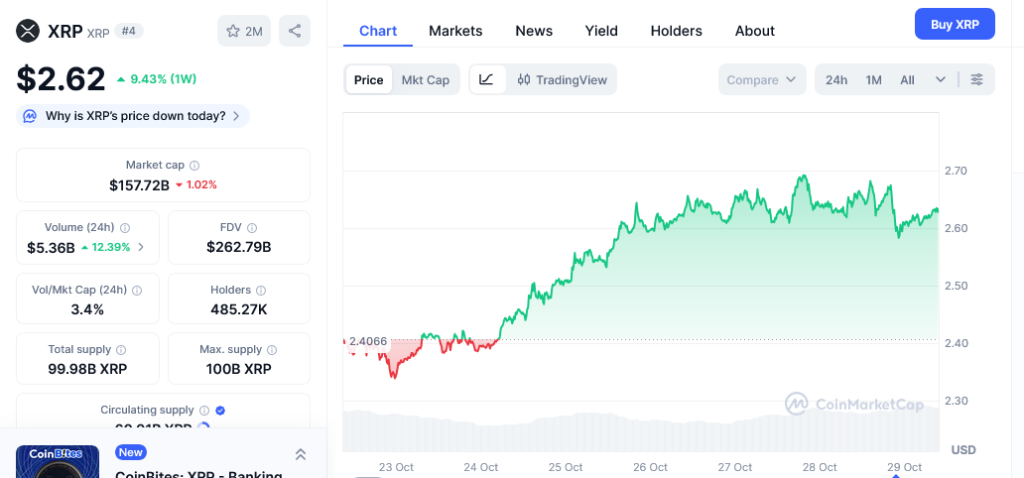Viewport: 1024px width, 478px height.
Task: Switch chart to Mkt Cap view
Action: [425, 80]
